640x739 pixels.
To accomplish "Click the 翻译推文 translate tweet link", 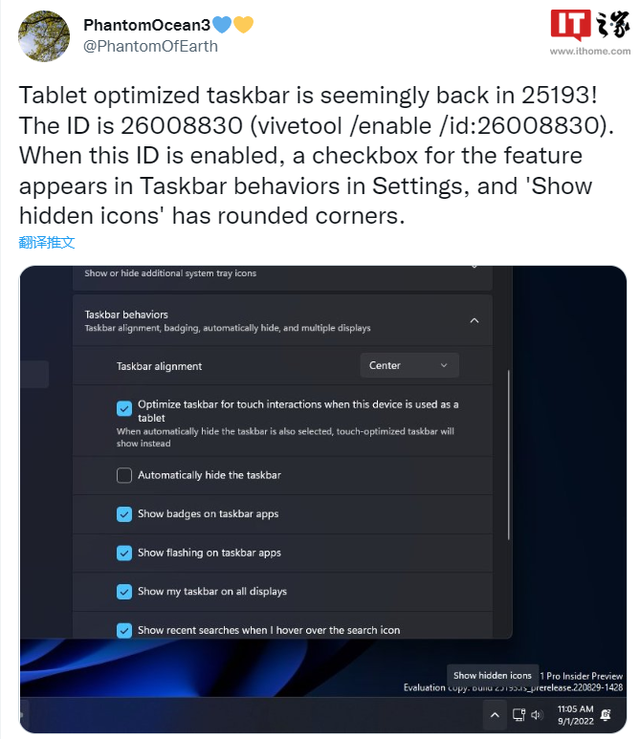I will click(47, 242).
